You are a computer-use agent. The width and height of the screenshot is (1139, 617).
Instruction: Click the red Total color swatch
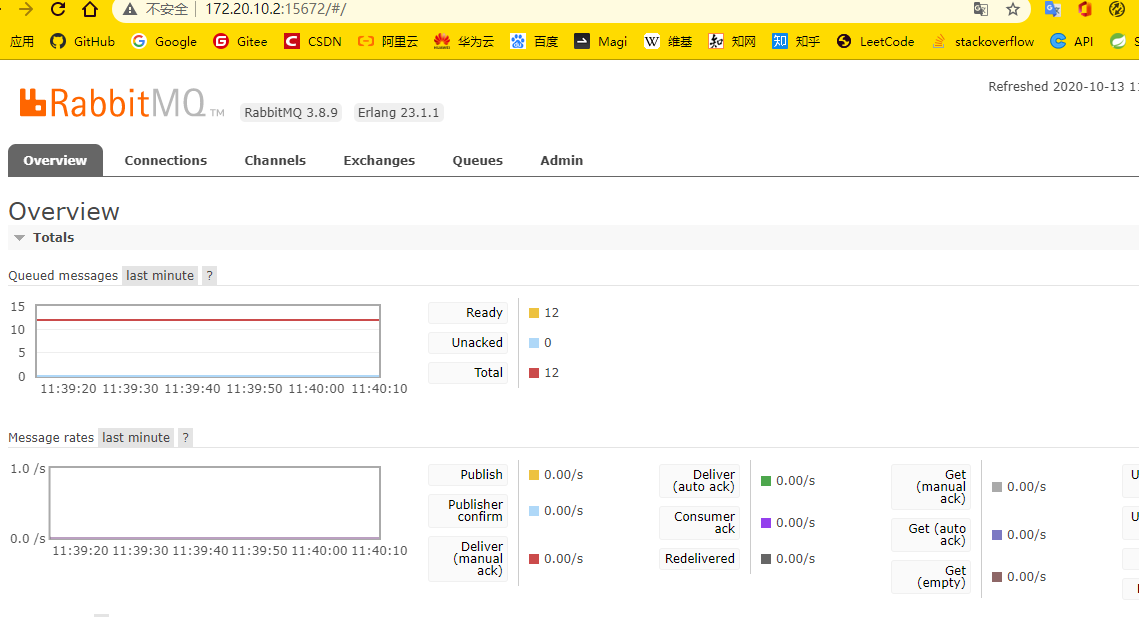click(x=534, y=373)
